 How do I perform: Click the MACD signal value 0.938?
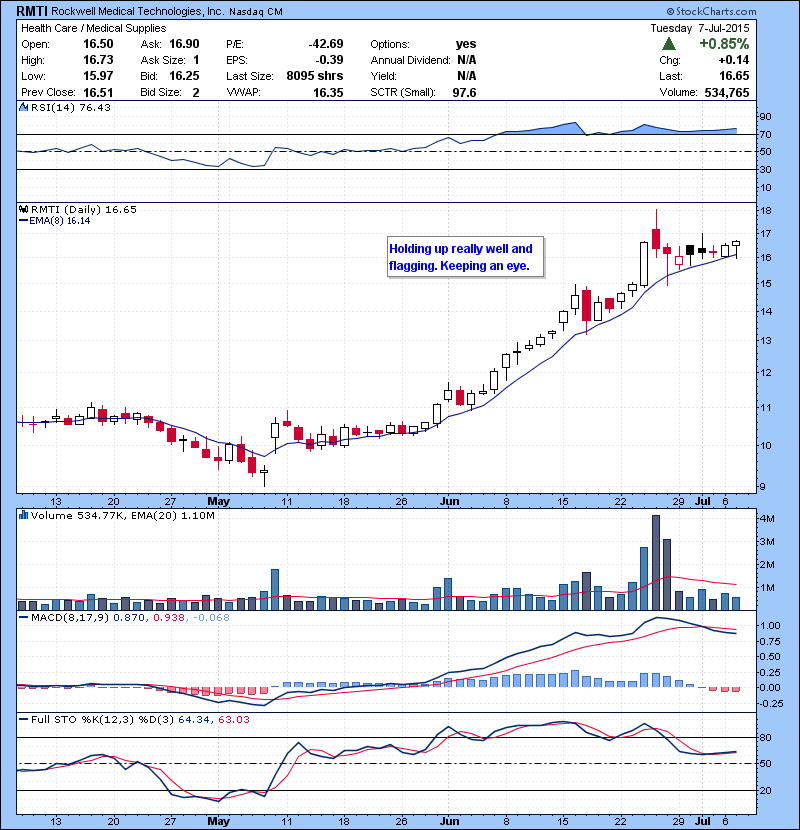pyautogui.click(x=169, y=618)
